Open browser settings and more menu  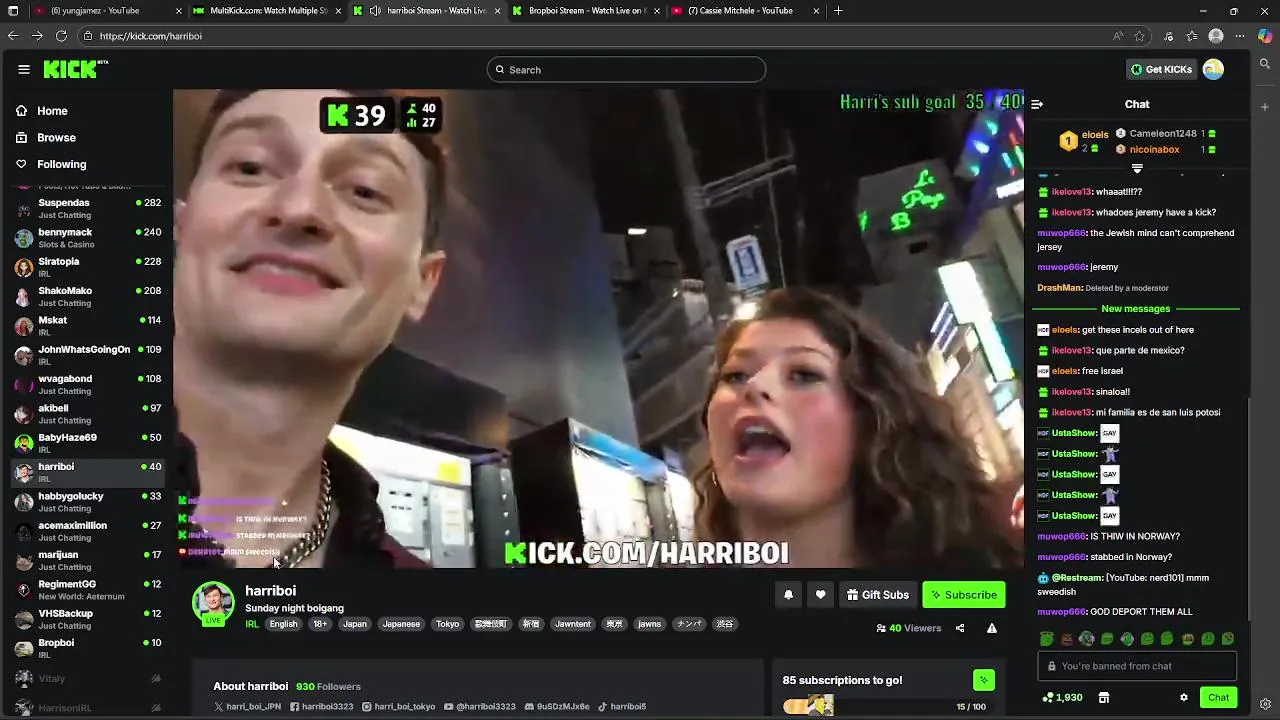coord(1240,36)
